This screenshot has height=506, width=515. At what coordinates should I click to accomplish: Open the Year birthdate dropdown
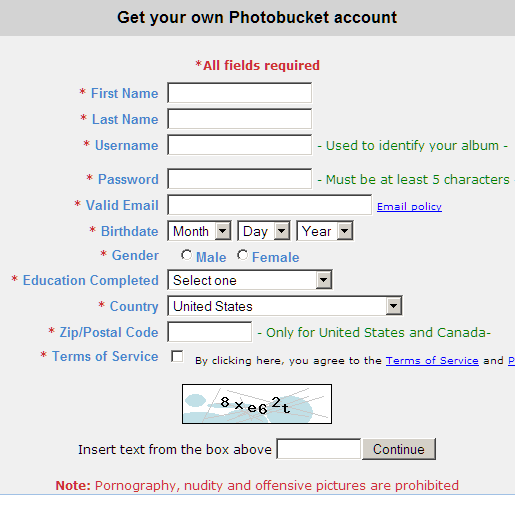[x=325, y=231]
